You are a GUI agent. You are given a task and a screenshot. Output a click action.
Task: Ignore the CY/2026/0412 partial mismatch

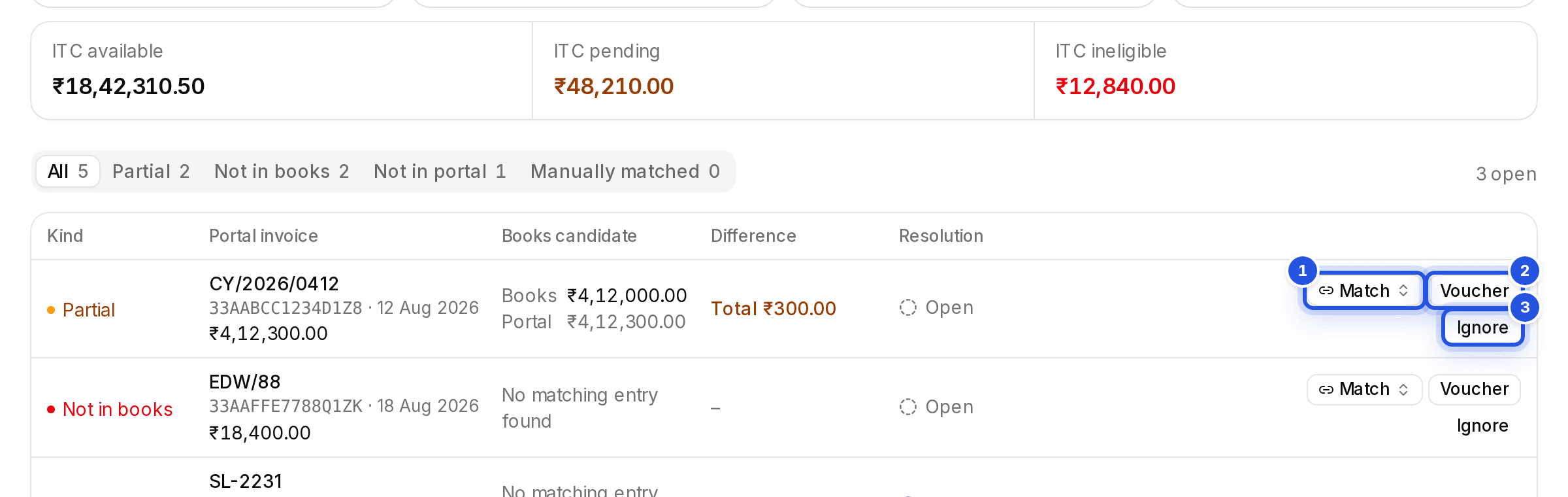[1482, 328]
